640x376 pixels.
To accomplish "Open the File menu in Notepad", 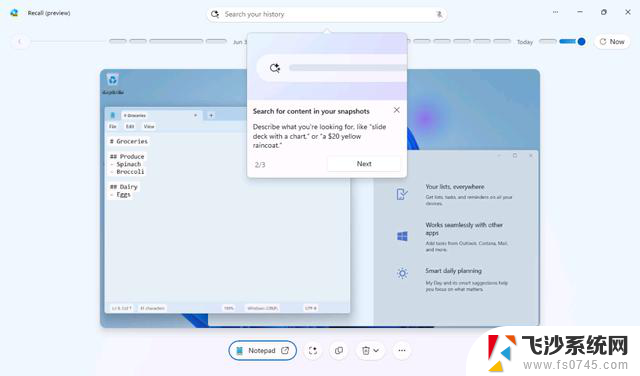I will pos(113,127).
